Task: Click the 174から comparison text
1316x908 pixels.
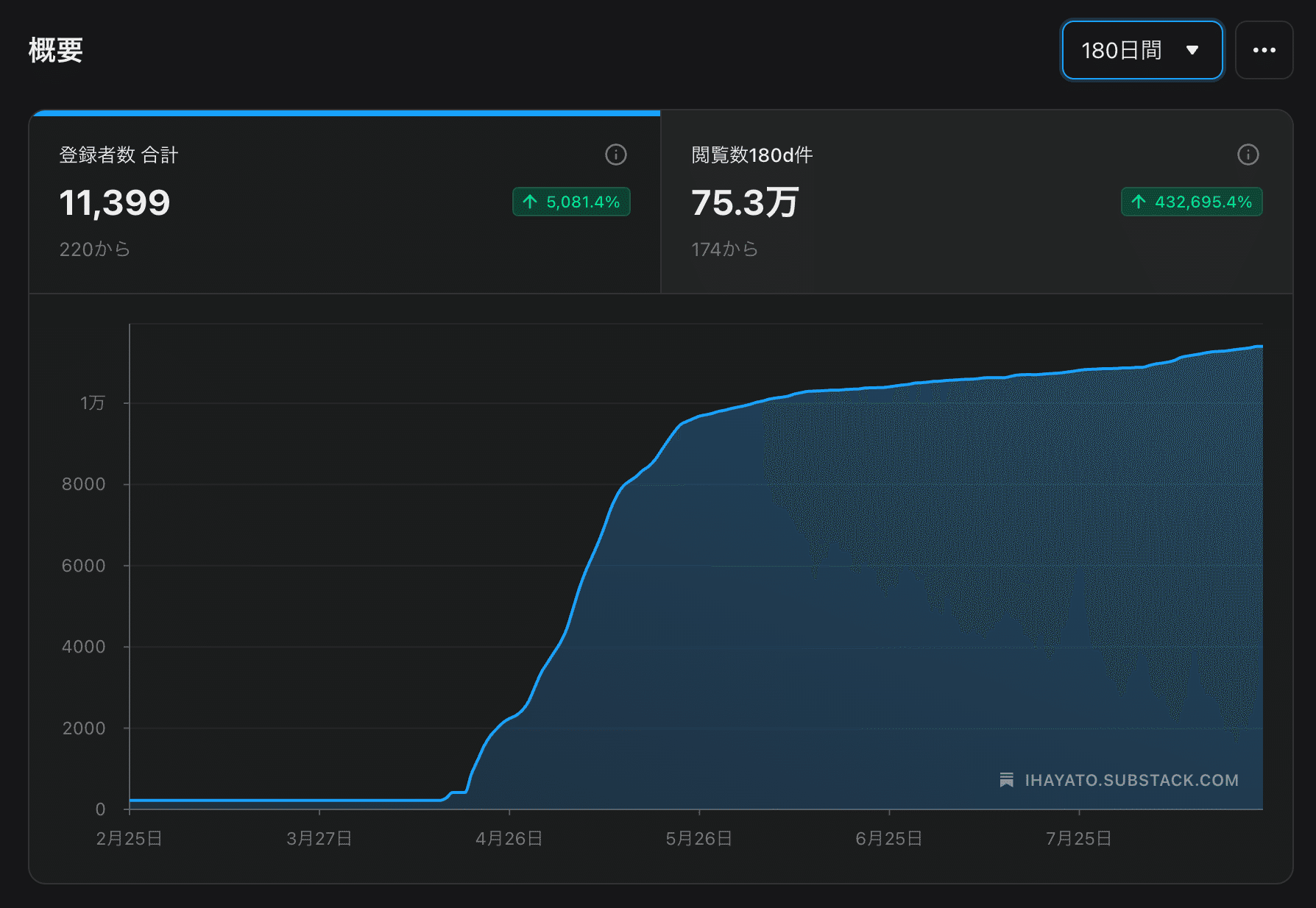Action: 725,249
